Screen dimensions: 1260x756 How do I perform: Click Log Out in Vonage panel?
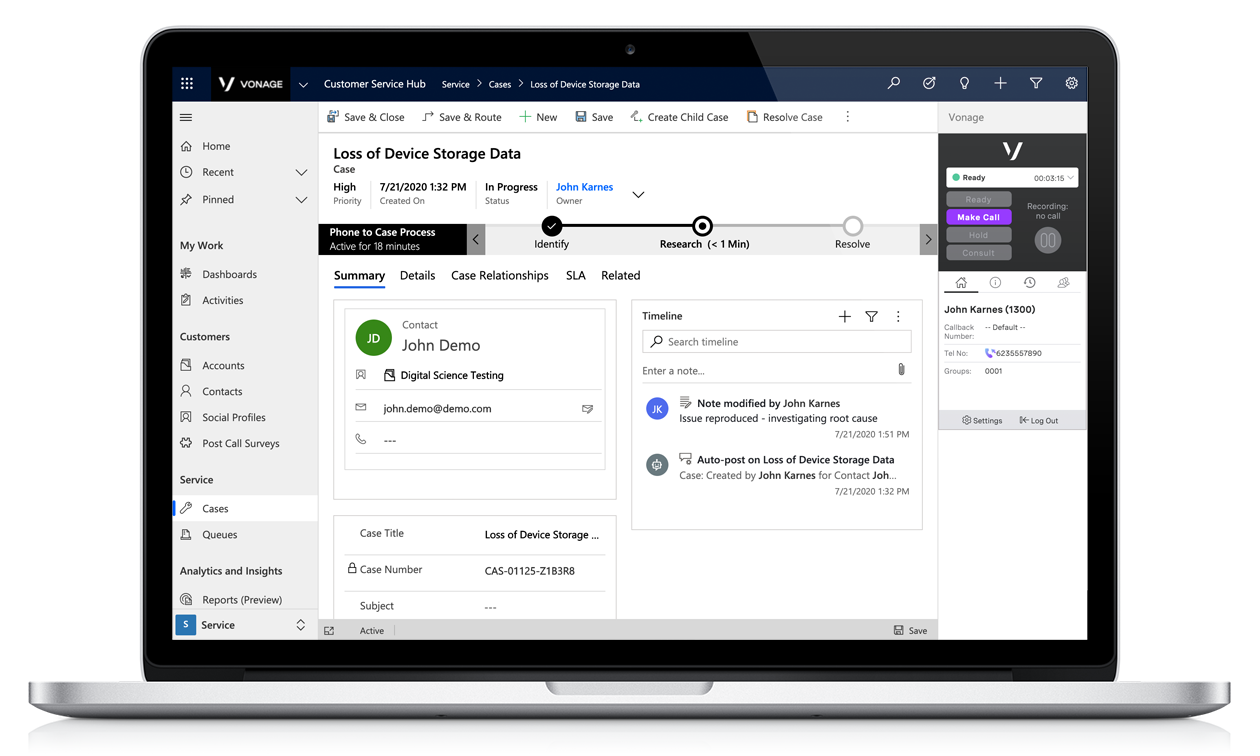pyautogui.click(x=1038, y=421)
